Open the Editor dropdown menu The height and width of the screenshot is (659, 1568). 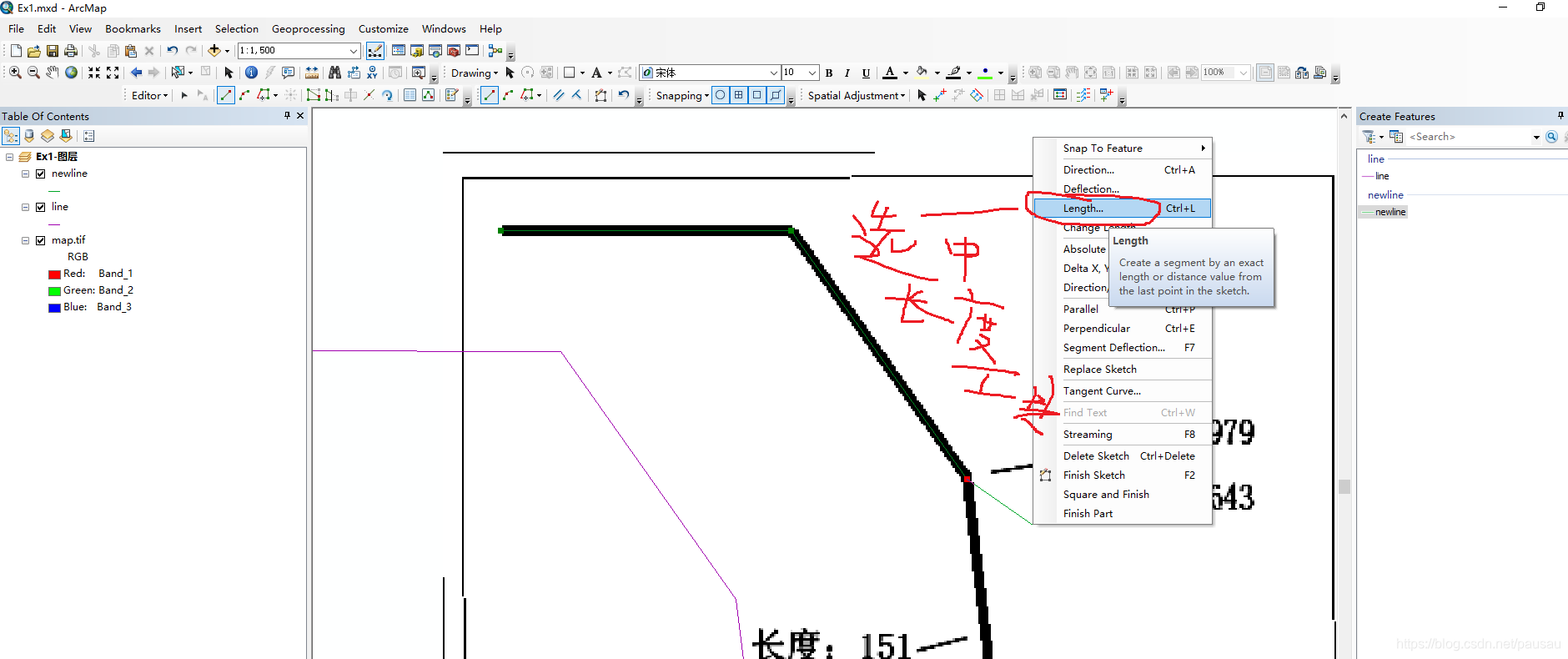tap(150, 95)
